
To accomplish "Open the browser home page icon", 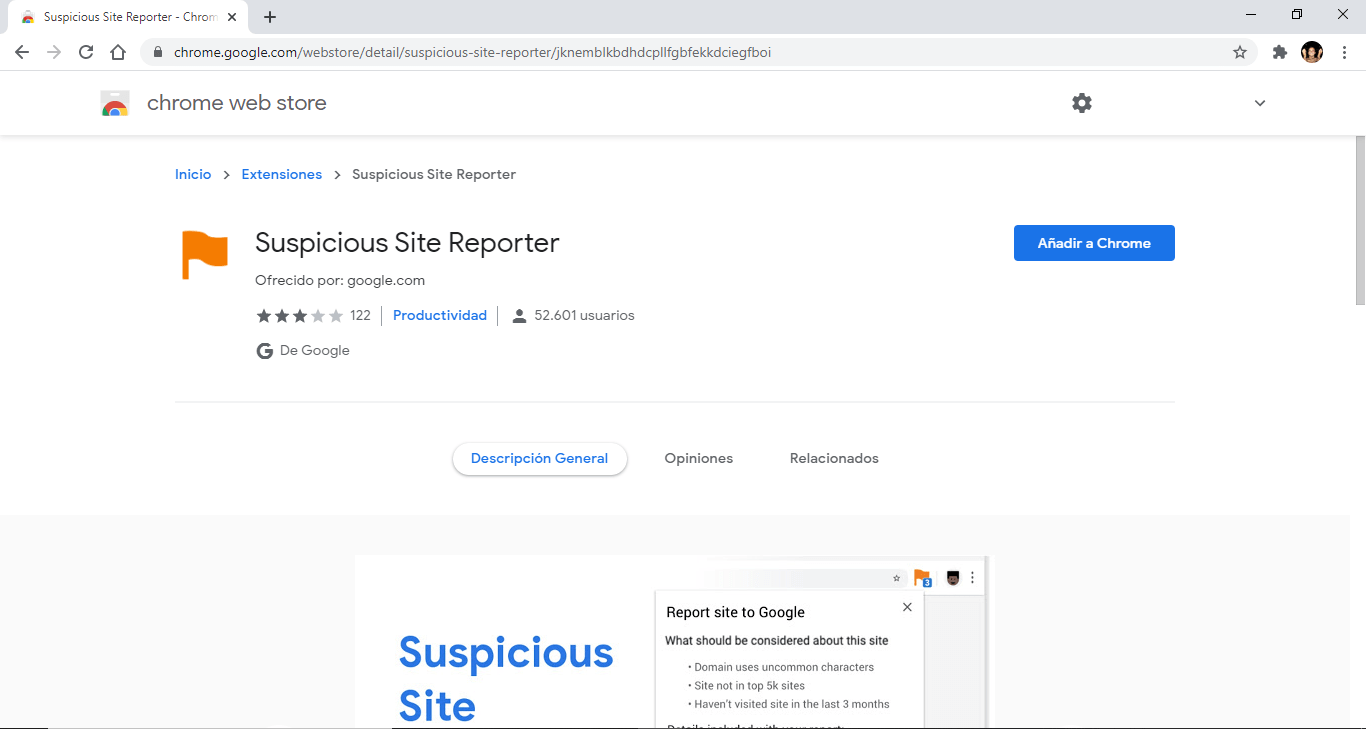I will click(118, 52).
